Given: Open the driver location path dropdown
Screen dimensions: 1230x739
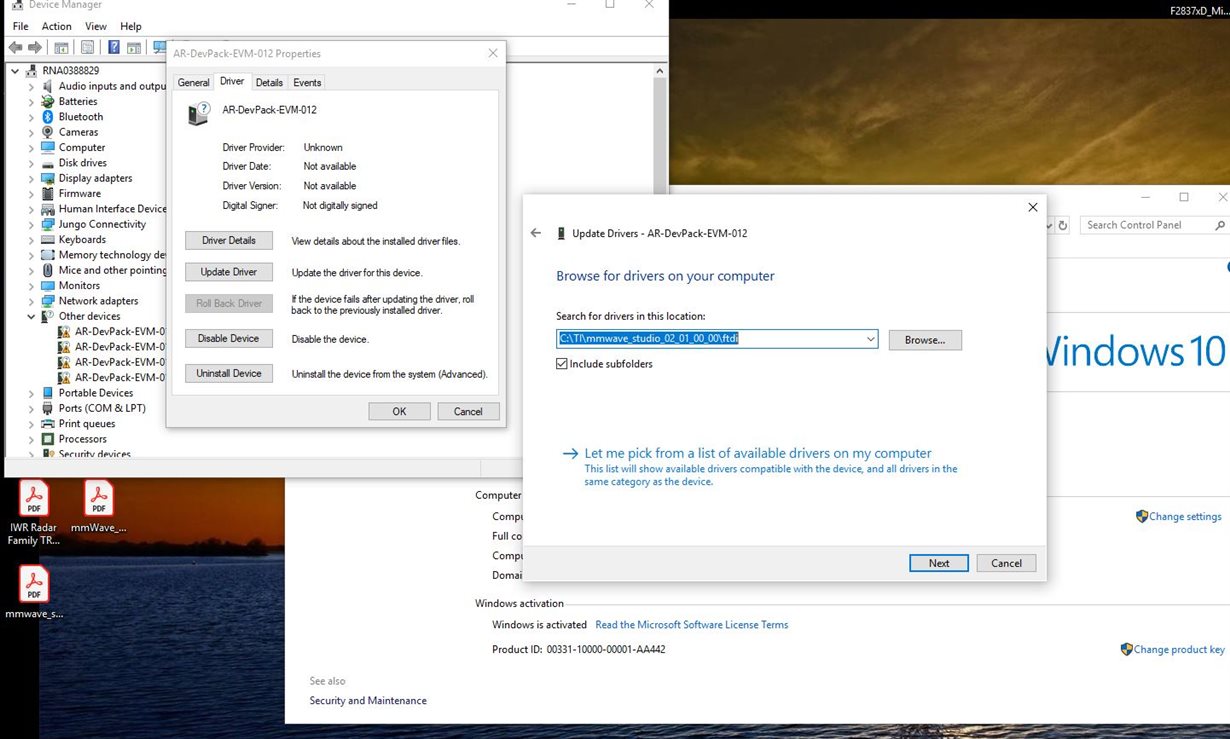Looking at the screenshot, I should pos(869,339).
